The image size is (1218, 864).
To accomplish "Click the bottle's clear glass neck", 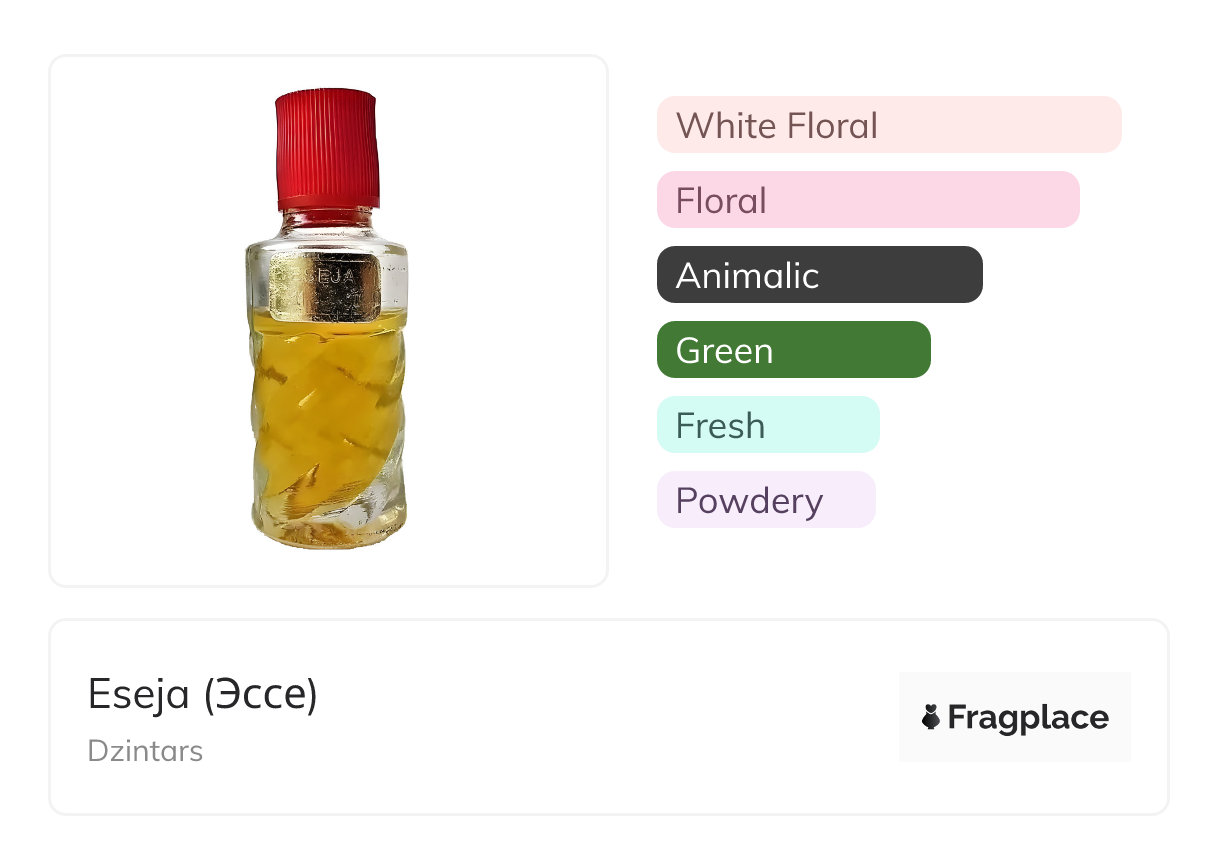I will click(x=327, y=224).
